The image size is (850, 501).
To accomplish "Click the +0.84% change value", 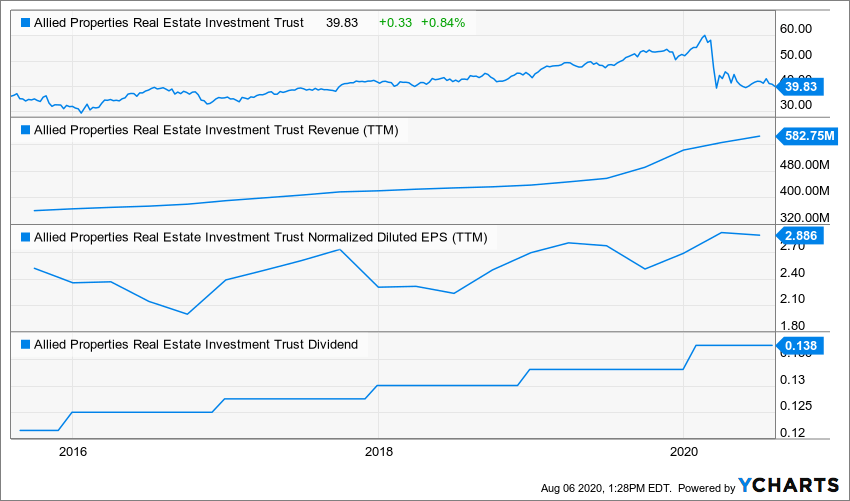I will tap(443, 23).
